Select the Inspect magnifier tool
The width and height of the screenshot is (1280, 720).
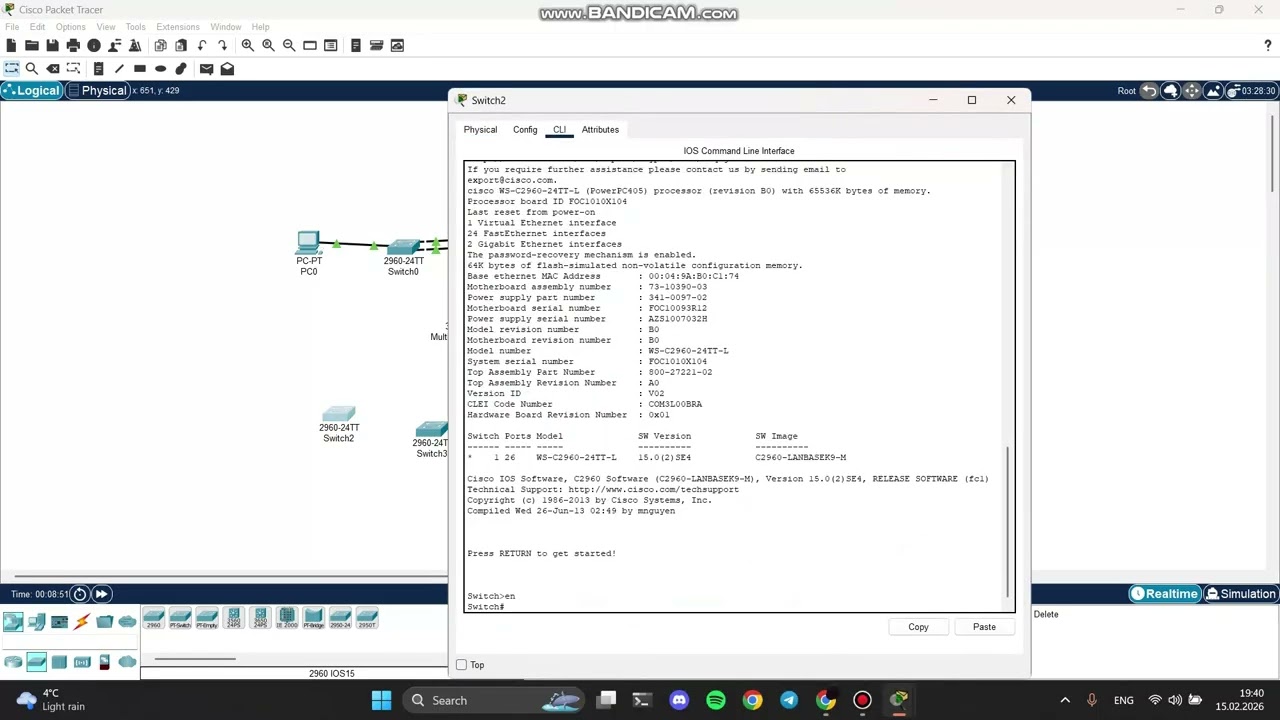[32, 69]
